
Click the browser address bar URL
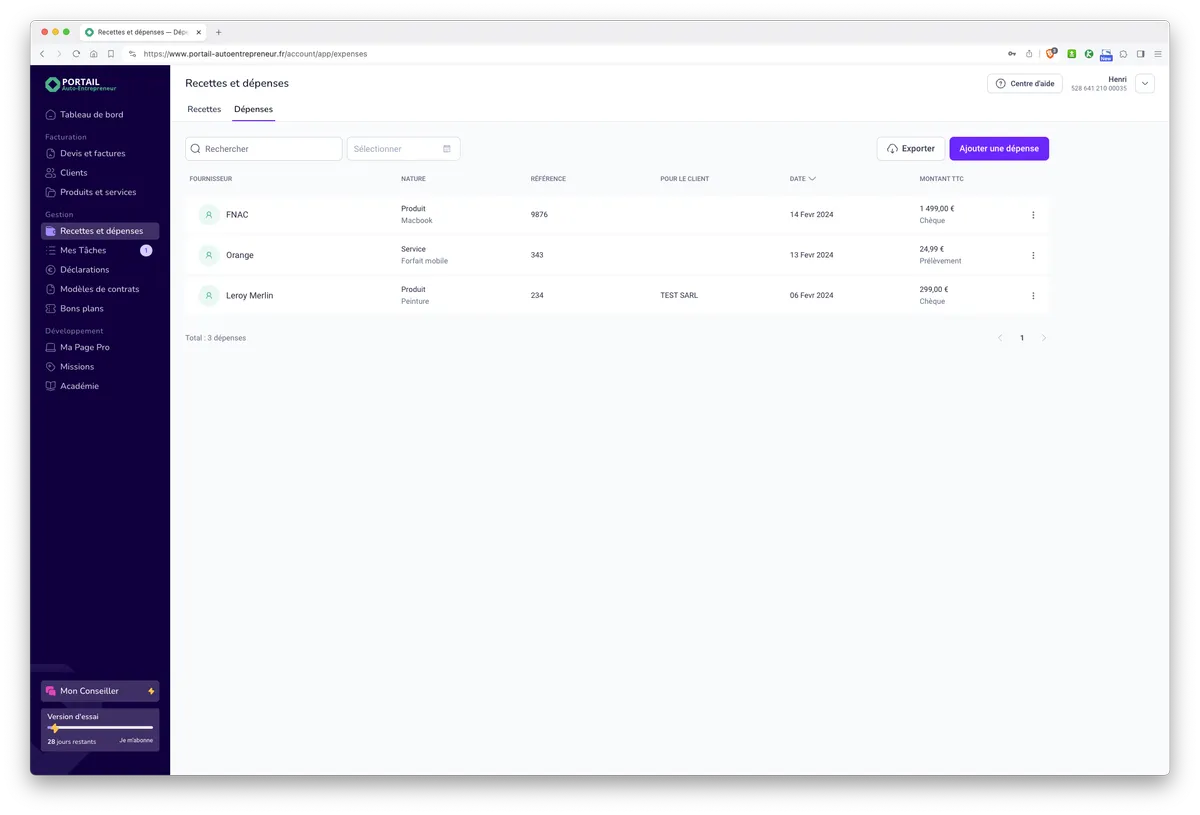[x=255, y=54]
